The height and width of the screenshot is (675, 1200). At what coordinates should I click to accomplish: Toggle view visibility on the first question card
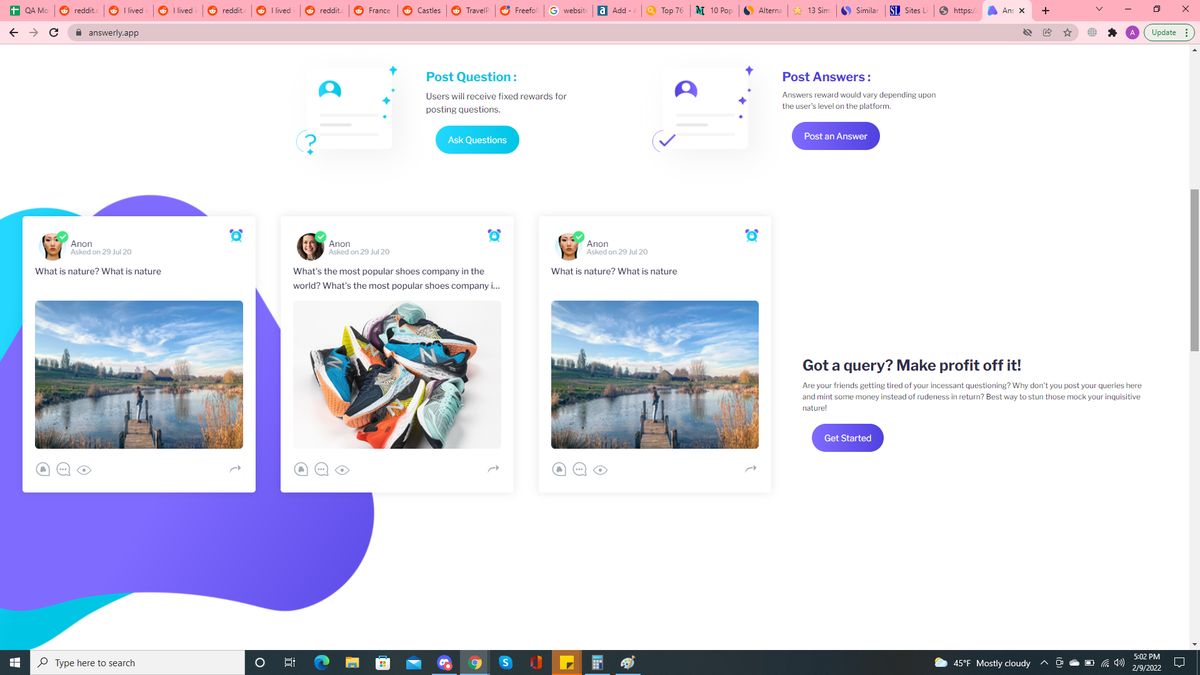(x=85, y=469)
